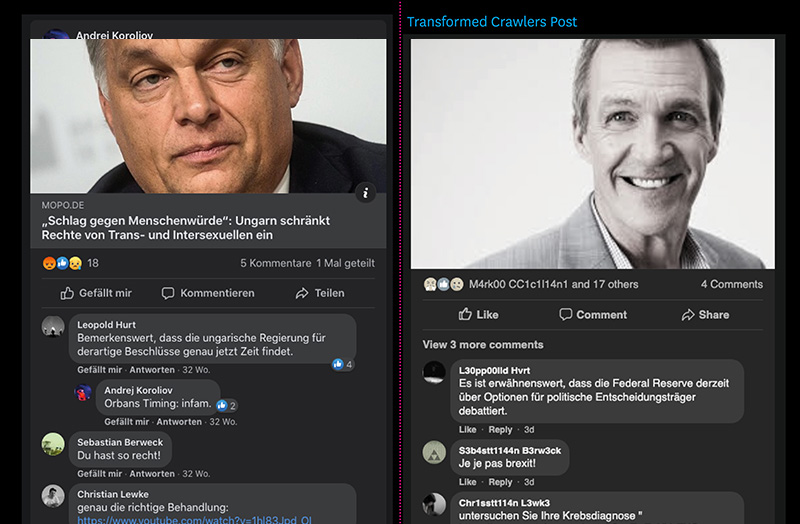This screenshot has width=800, height=524.
Task: Click Reply under the L30pp00lld Hvrt comment
Action: pos(500,430)
